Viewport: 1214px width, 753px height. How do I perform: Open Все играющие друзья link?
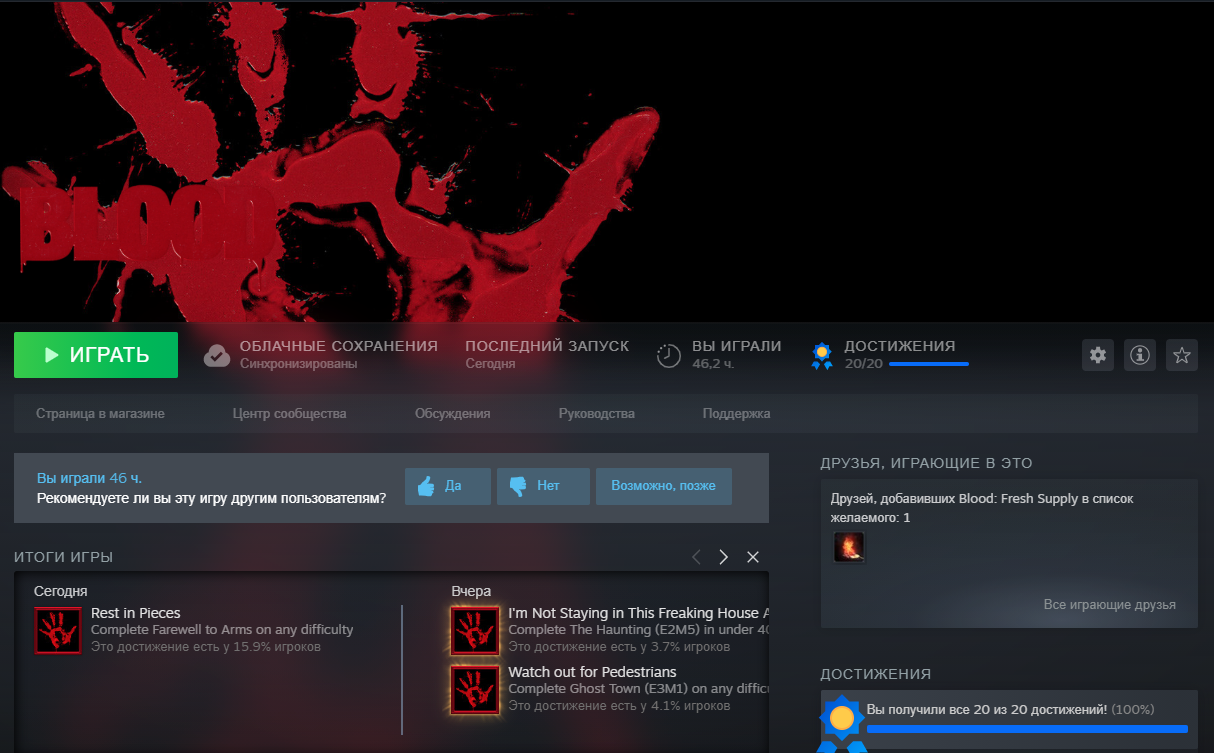tap(1110, 605)
